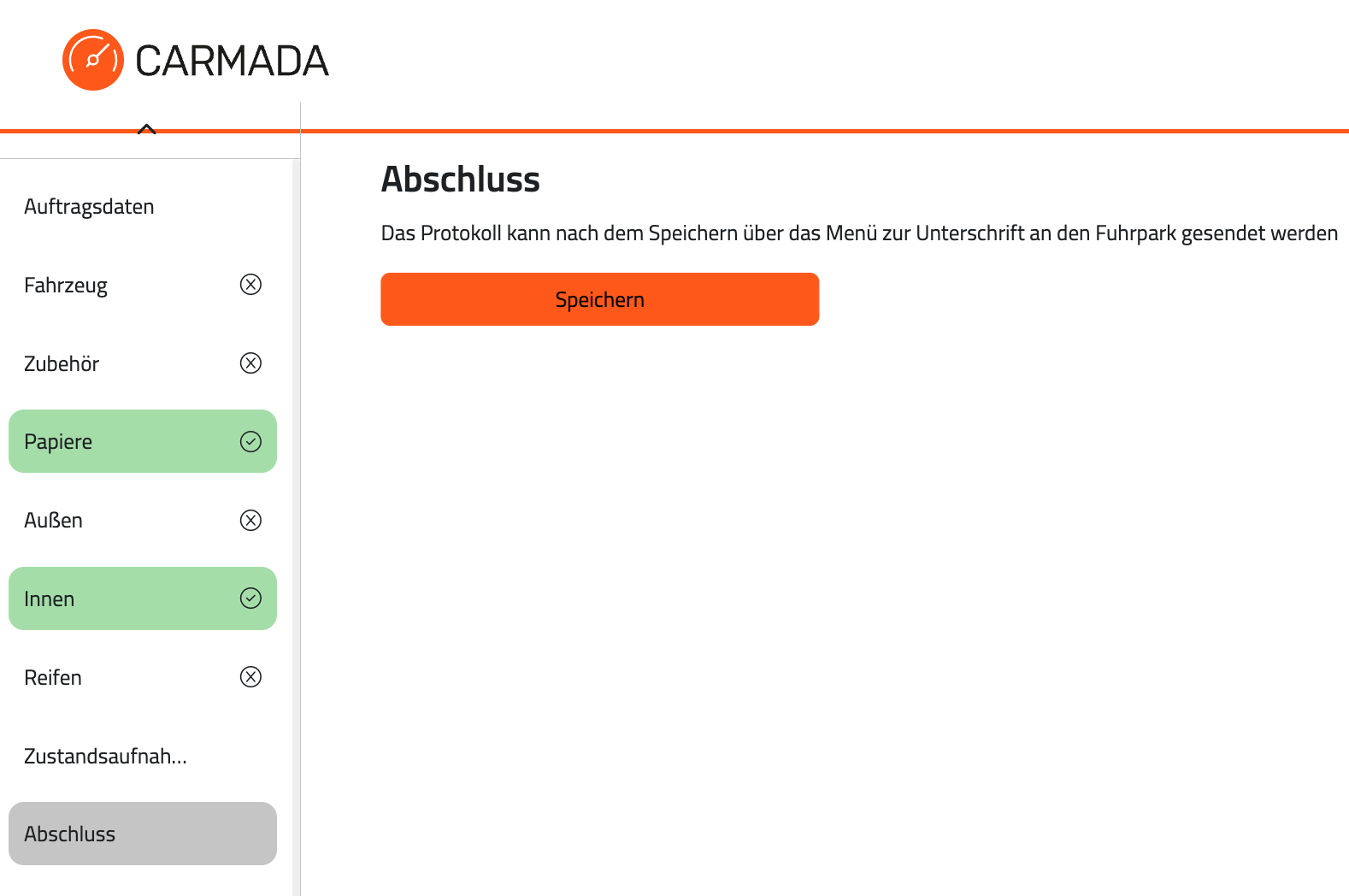This screenshot has width=1349, height=896.
Task: Collapse the panel with the upward chevron
Action: [x=147, y=129]
